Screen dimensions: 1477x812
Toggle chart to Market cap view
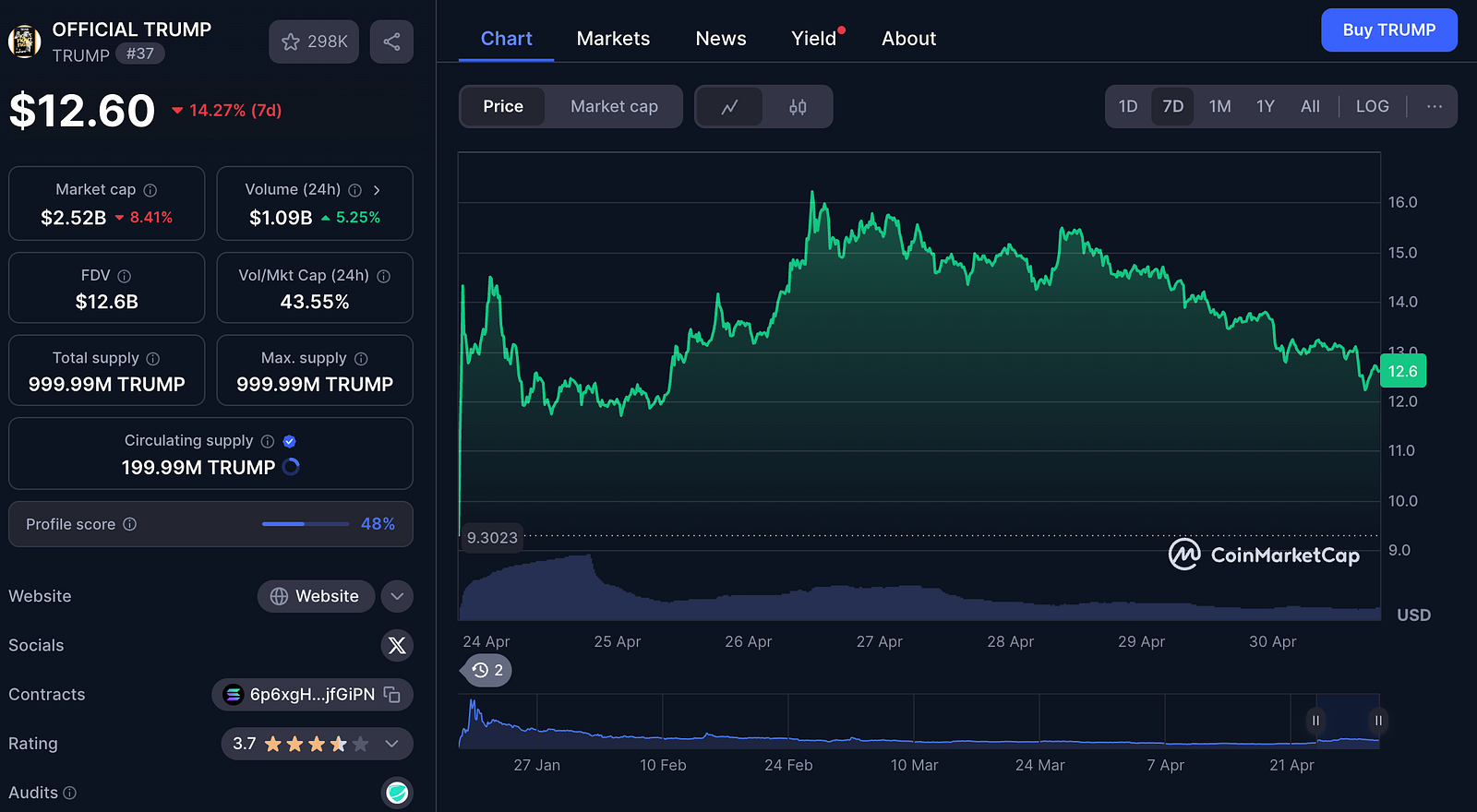pyautogui.click(x=614, y=107)
